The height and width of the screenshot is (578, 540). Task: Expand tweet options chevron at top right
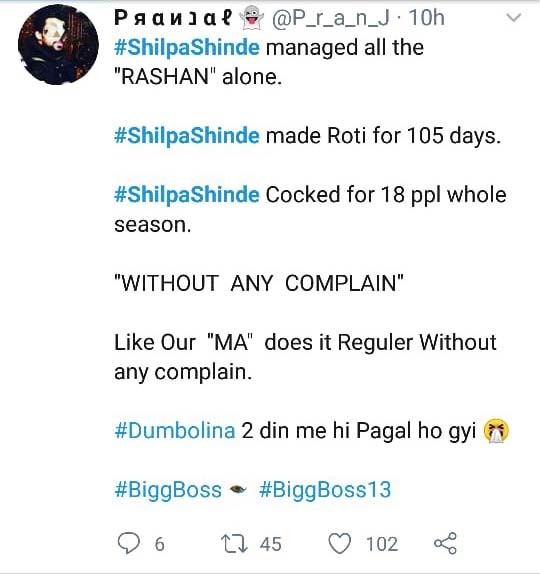[513, 18]
